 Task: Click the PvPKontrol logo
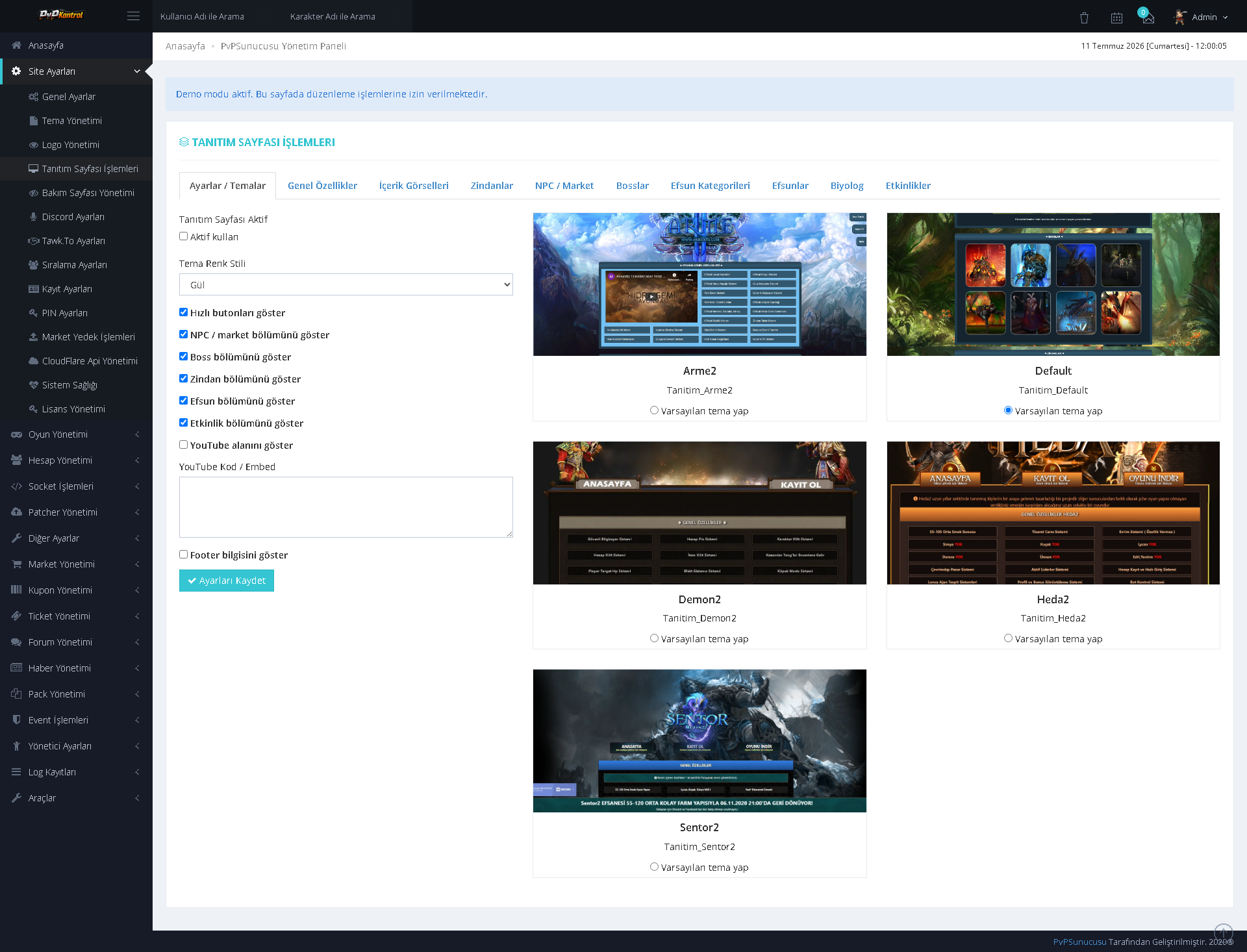62,15
